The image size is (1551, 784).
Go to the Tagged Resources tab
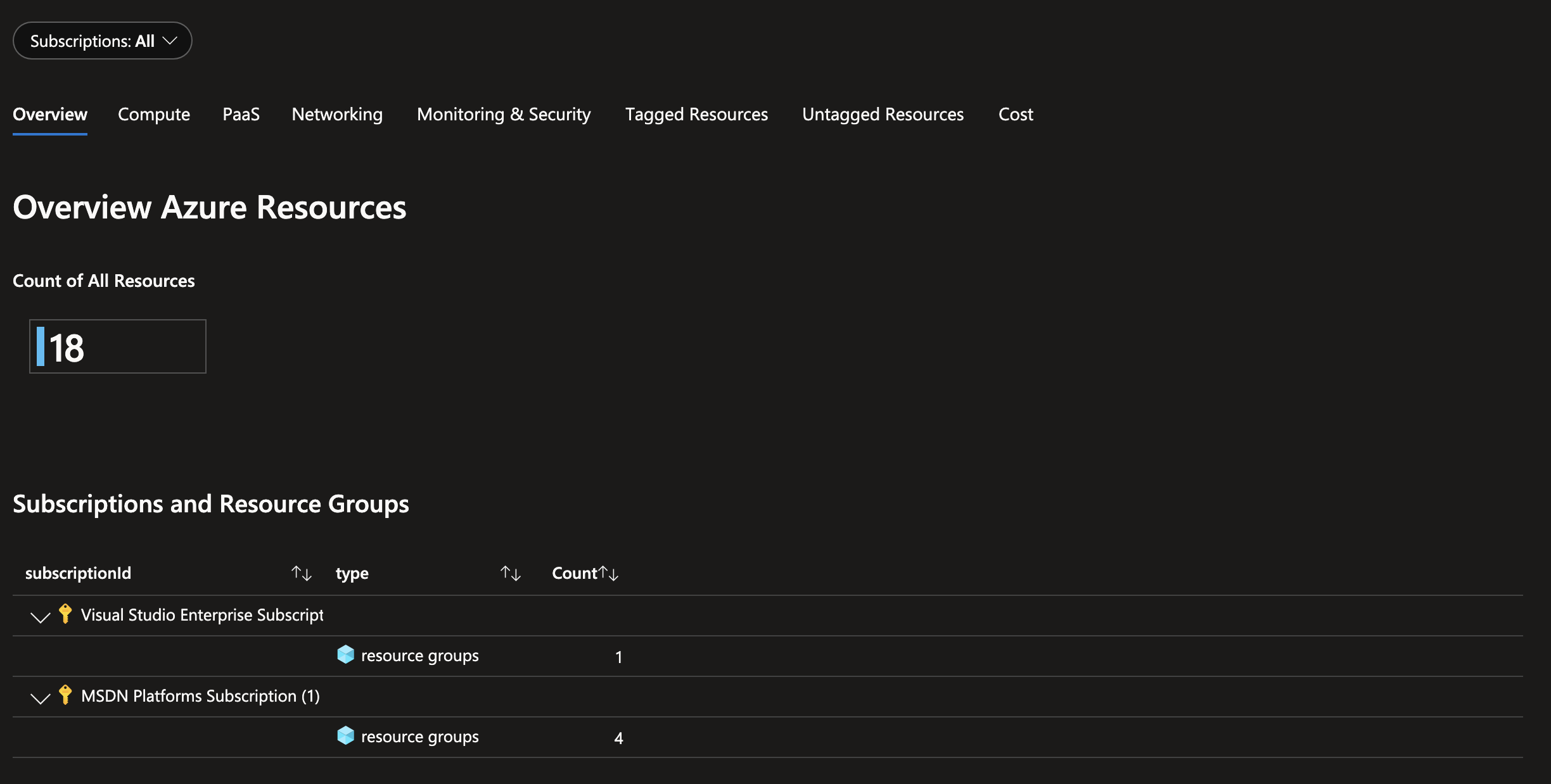tap(696, 115)
